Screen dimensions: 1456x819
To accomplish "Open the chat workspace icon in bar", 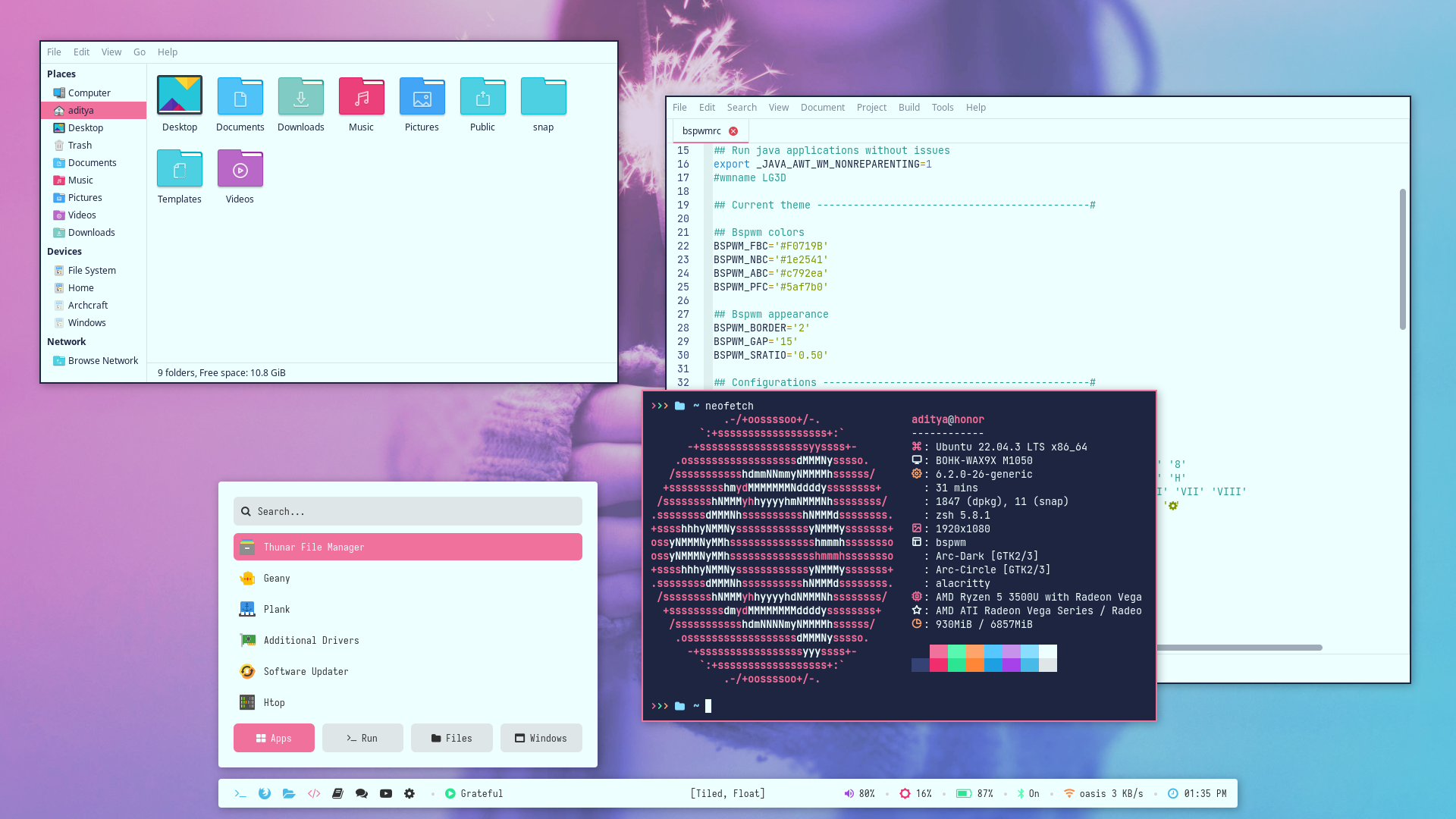I will pos(362,793).
